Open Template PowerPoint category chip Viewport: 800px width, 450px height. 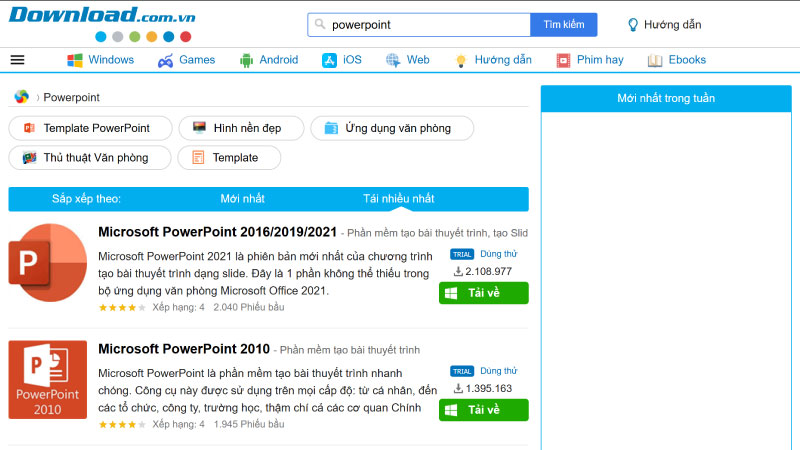click(x=90, y=128)
